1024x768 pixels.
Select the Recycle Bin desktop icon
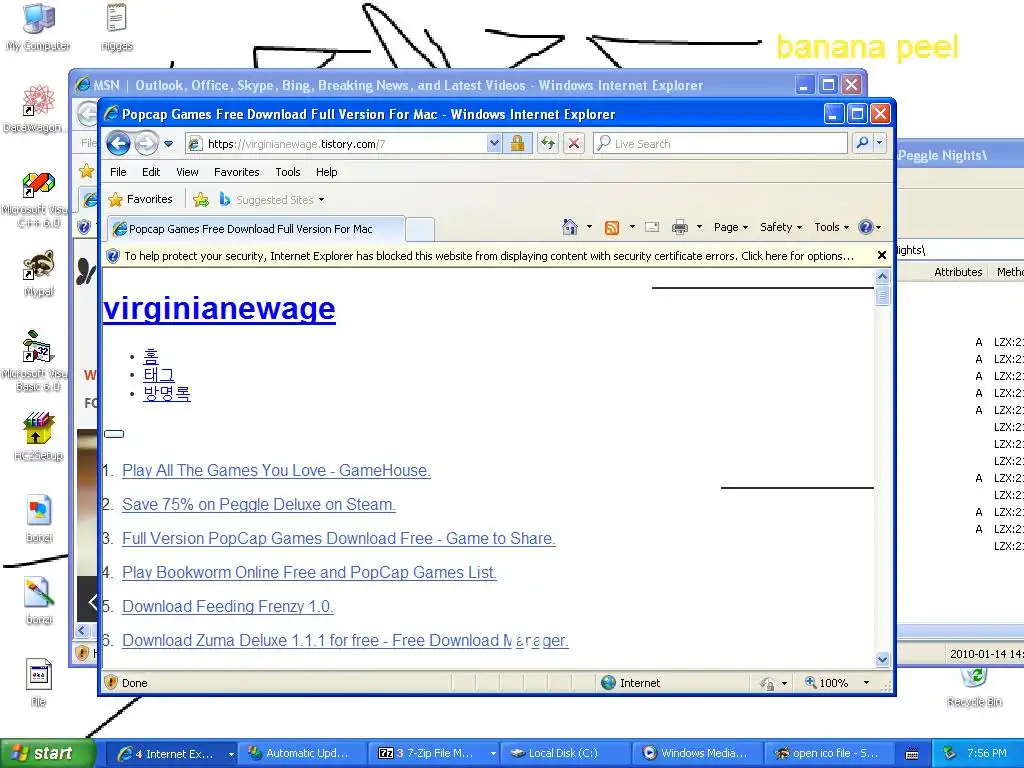(974, 687)
